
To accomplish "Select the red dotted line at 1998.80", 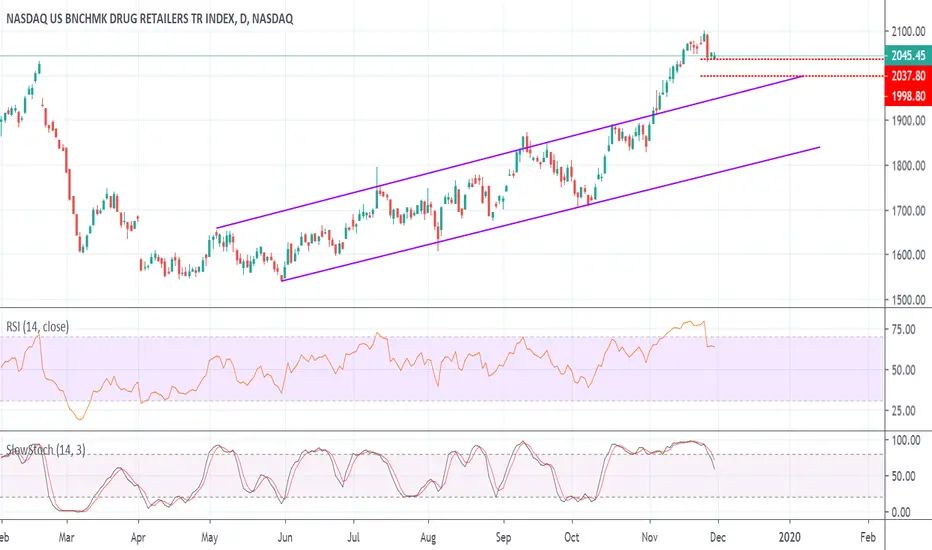I will tap(792, 76).
